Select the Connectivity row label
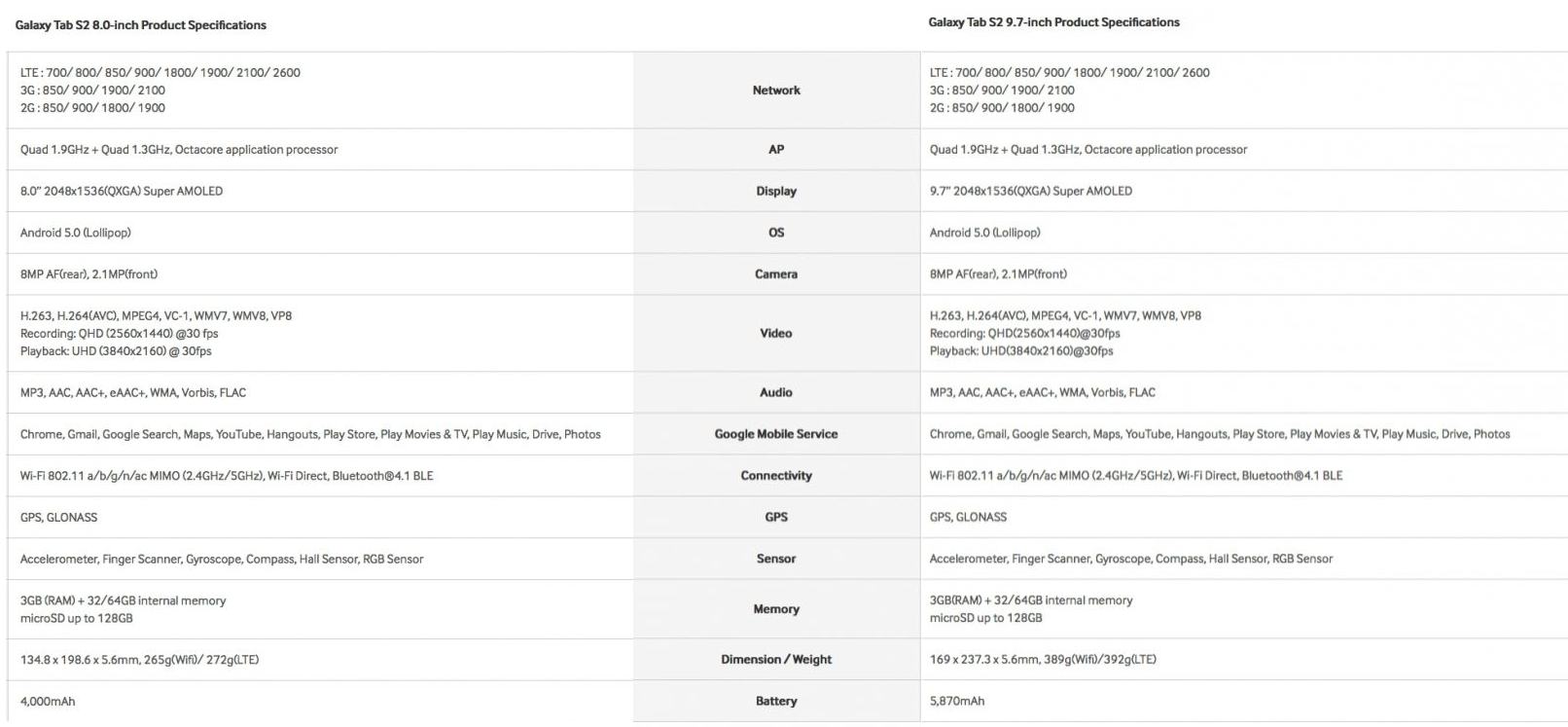Image resolution: width=1568 pixels, height=727 pixels. pyautogui.click(x=776, y=476)
